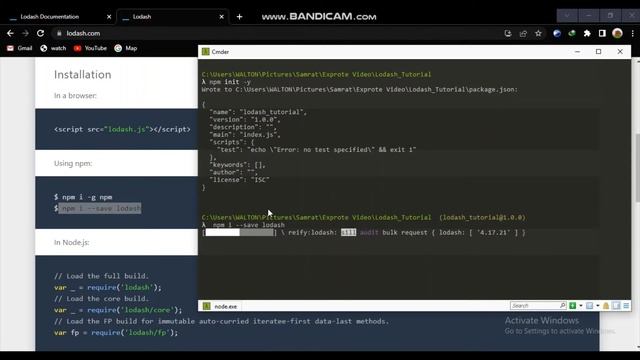Click the require('lodash/core') code line
This screenshot has width=640, height=360.
tap(118, 310)
